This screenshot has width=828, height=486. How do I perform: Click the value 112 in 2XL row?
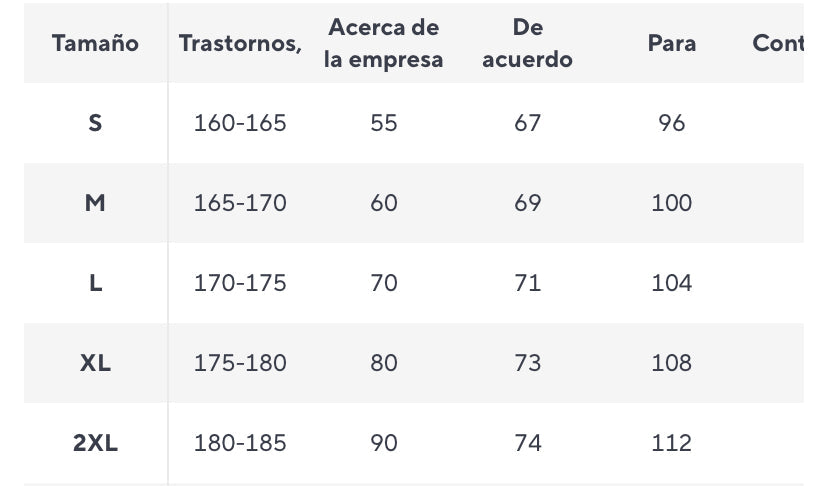point(671,443)
